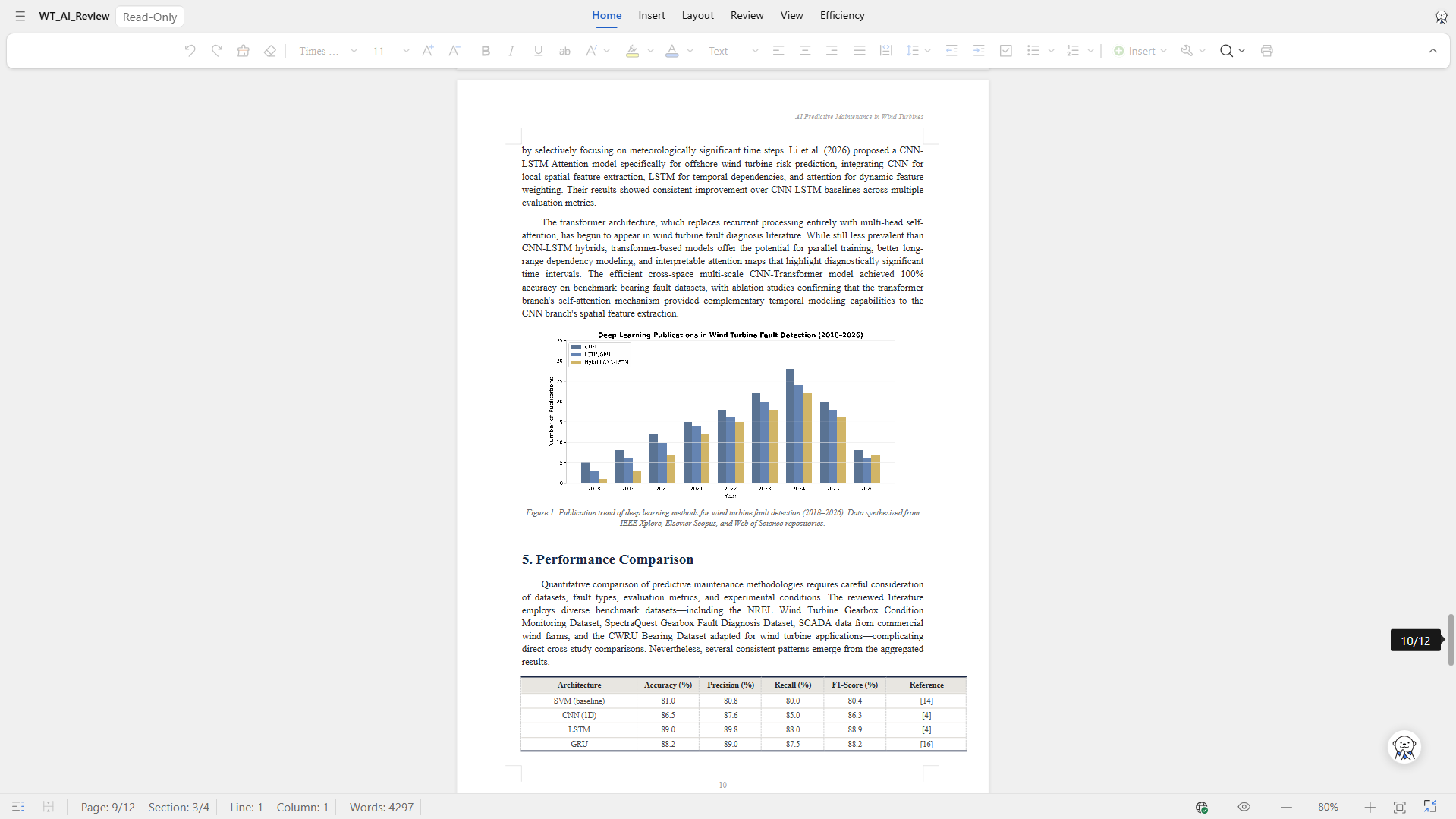
Task: Open find and search
Action: (1226, 51)
